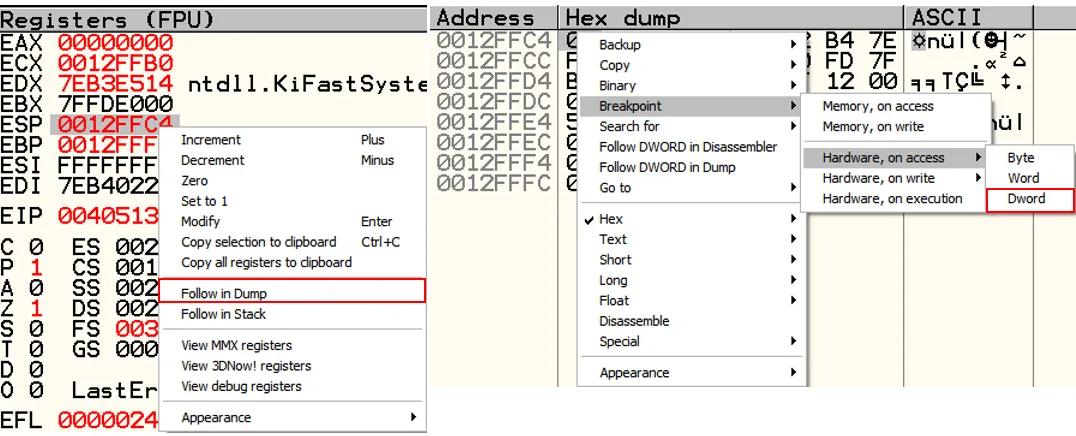
Task: Choose Follow in Stack option
Action: click(223, 314)
